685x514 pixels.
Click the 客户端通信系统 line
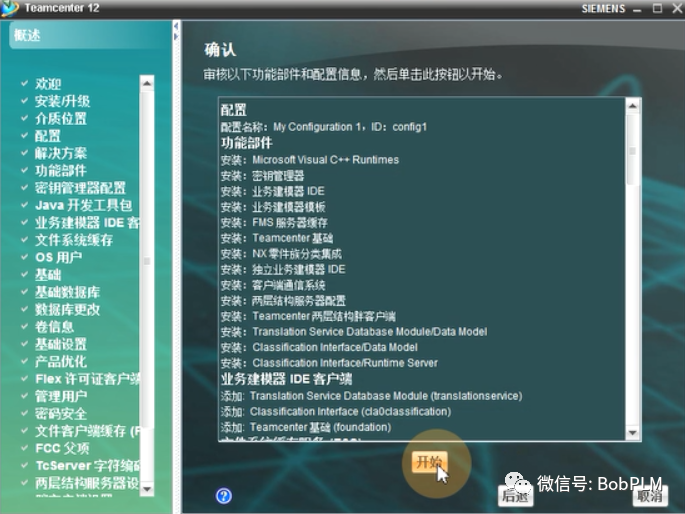[273, 285]
